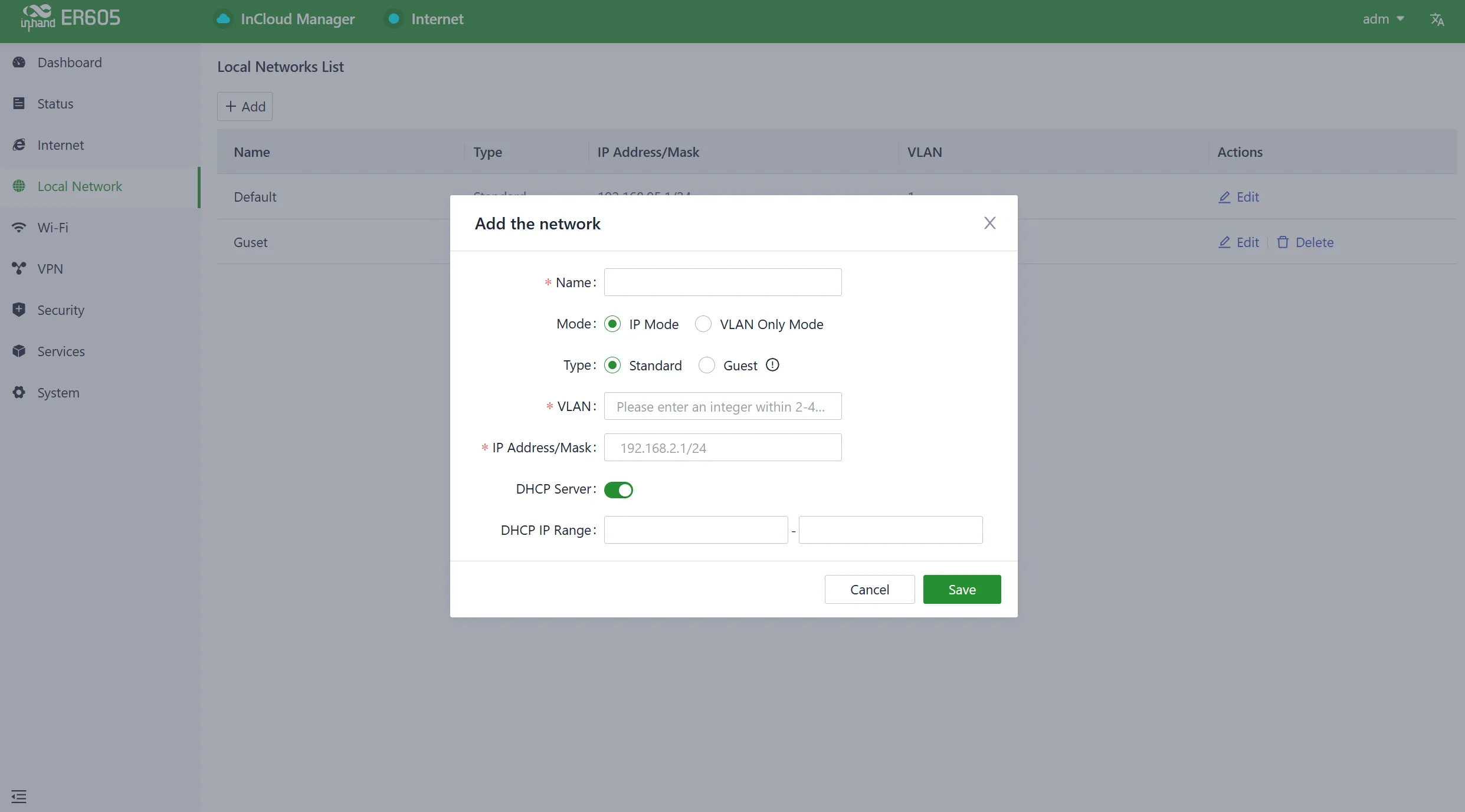Select Guest type radio button
1465x812 pixels.
pyautogui.click(x=706, y=365)
